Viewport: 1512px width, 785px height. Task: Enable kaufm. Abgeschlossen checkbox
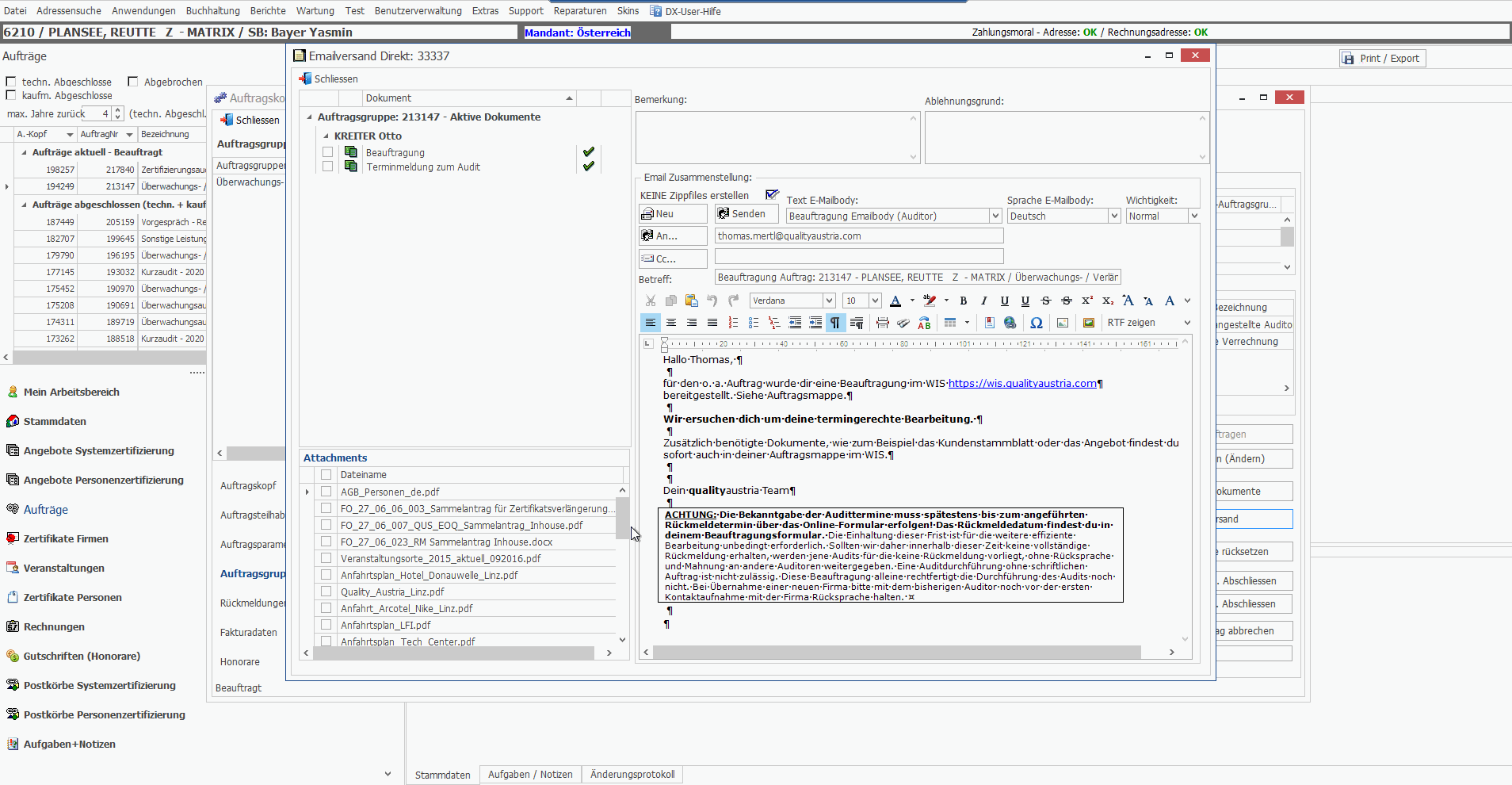(11, 95)
